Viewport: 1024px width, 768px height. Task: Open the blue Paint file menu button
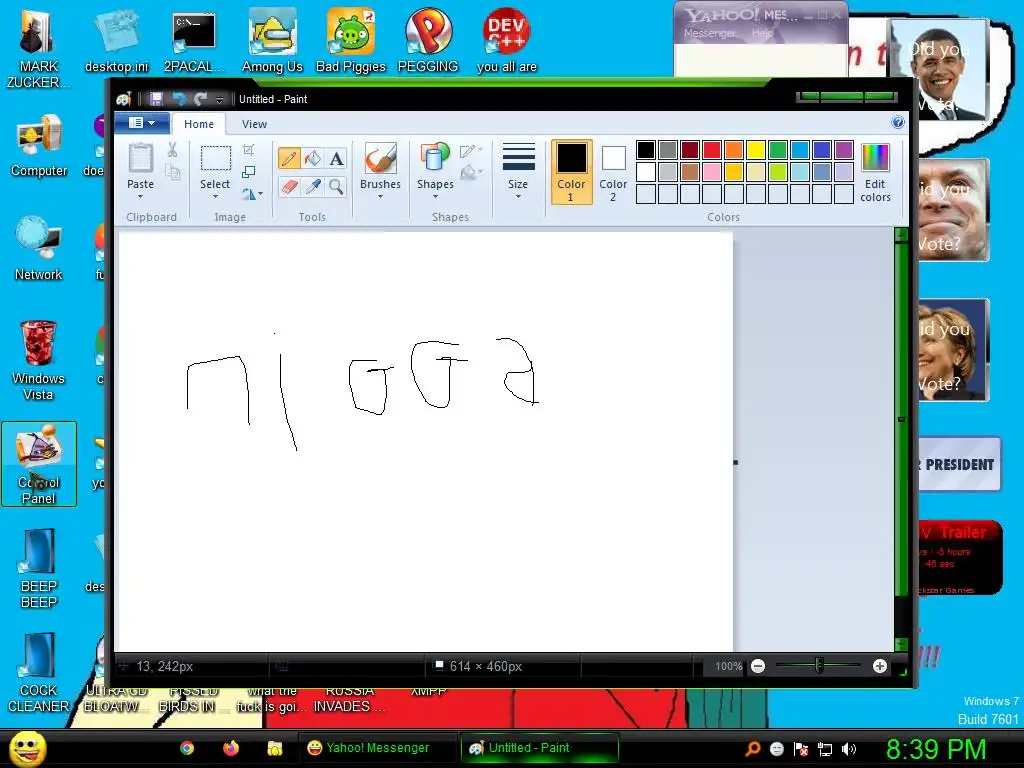142,123
